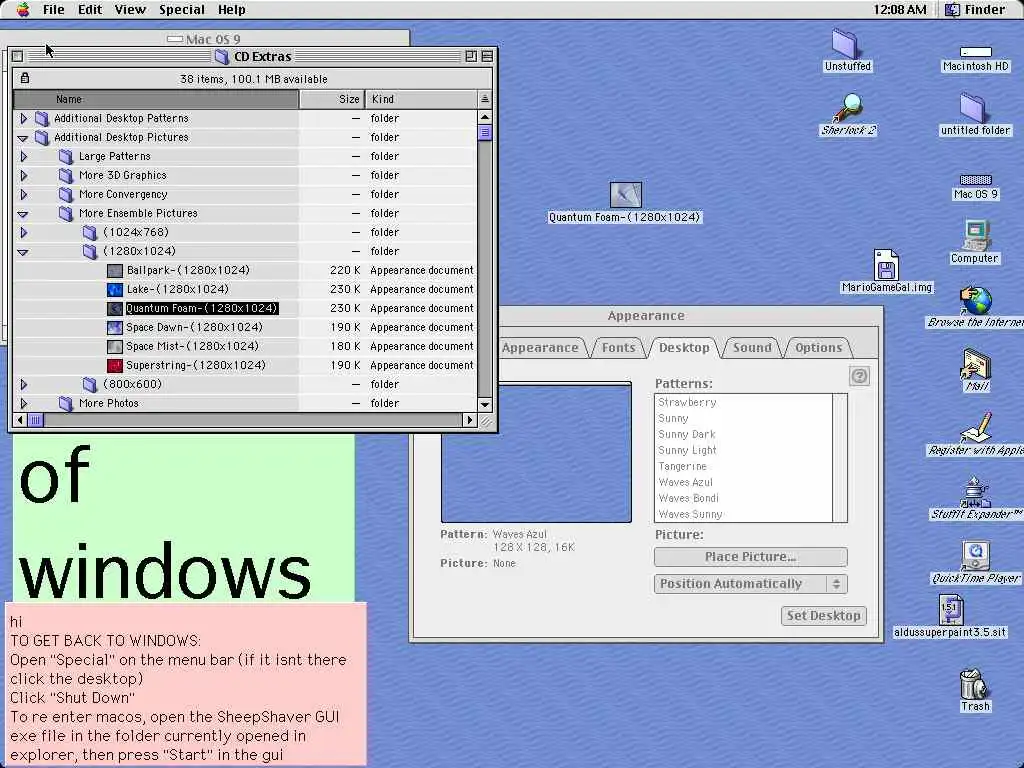The width and height of the screenshot is (1024, 768).
Task: Expand the Large Patterns folder triangle
Action: click(x=24, y=156)
